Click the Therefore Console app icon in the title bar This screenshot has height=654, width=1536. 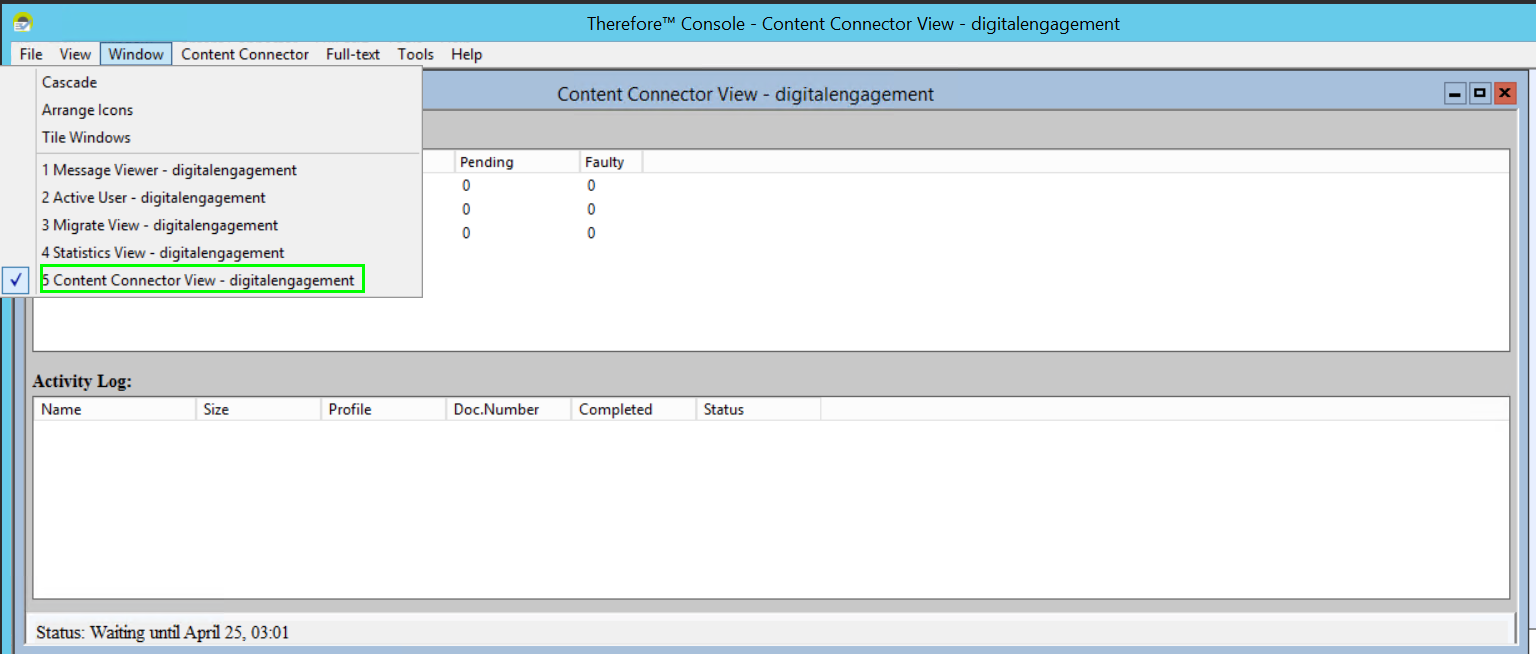[24, 22]
